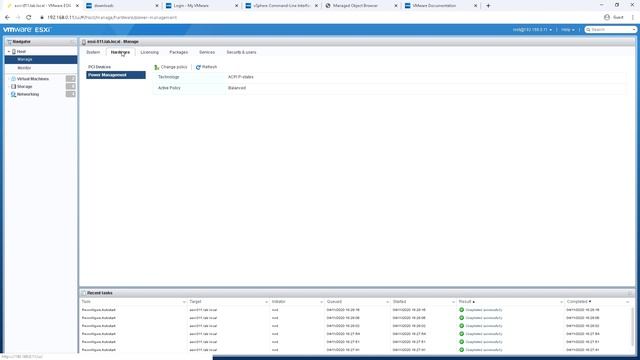Screen dimensions: 640x360
Task: Open Storage in Navigator
Action: click(24, 87)
